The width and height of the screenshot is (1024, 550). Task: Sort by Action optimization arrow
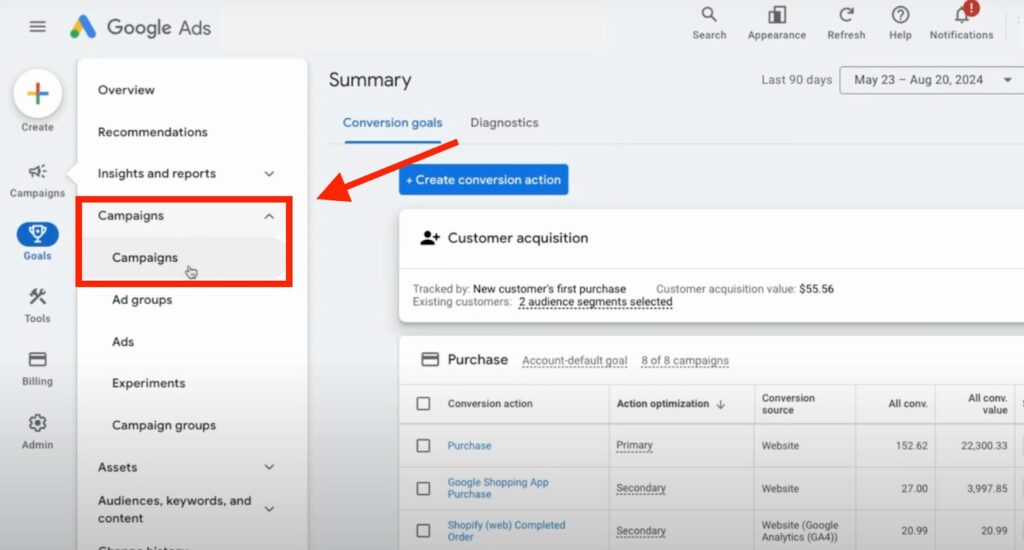pyautogui.click(x=721, y=404)
